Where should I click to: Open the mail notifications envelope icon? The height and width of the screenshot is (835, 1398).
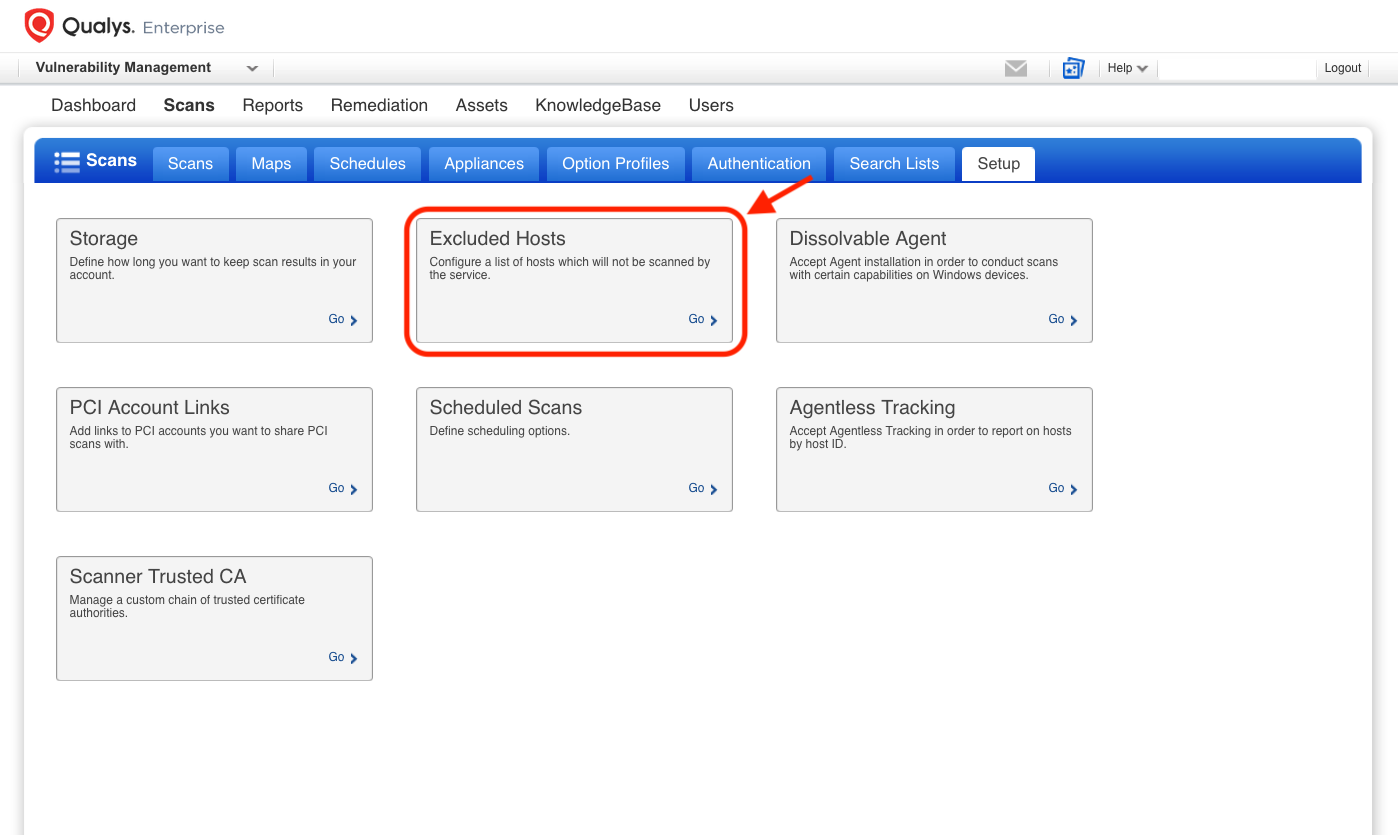tap(1016, 68)
